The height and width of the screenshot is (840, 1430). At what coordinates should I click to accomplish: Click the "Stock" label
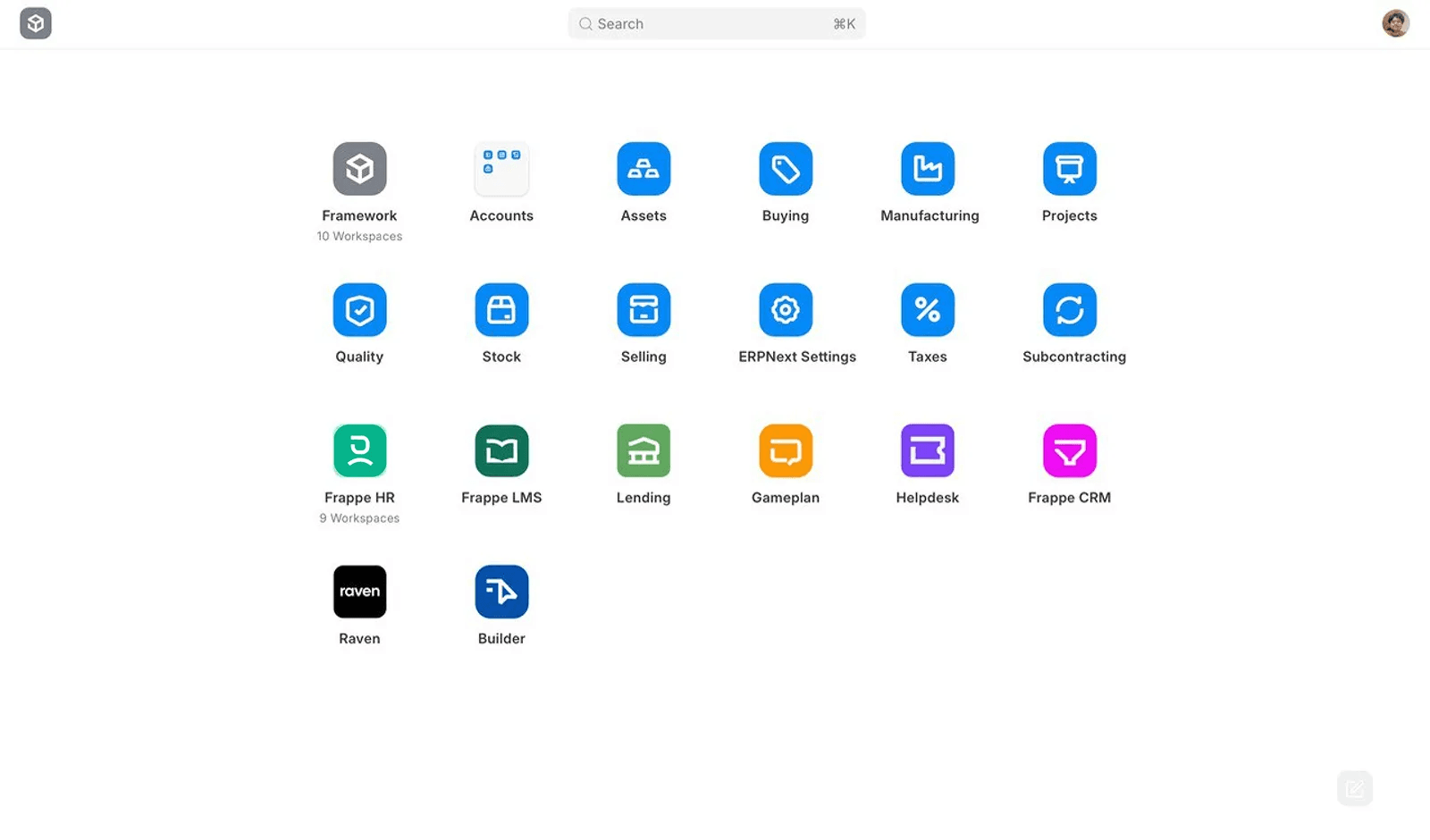(x=501, y=357)
